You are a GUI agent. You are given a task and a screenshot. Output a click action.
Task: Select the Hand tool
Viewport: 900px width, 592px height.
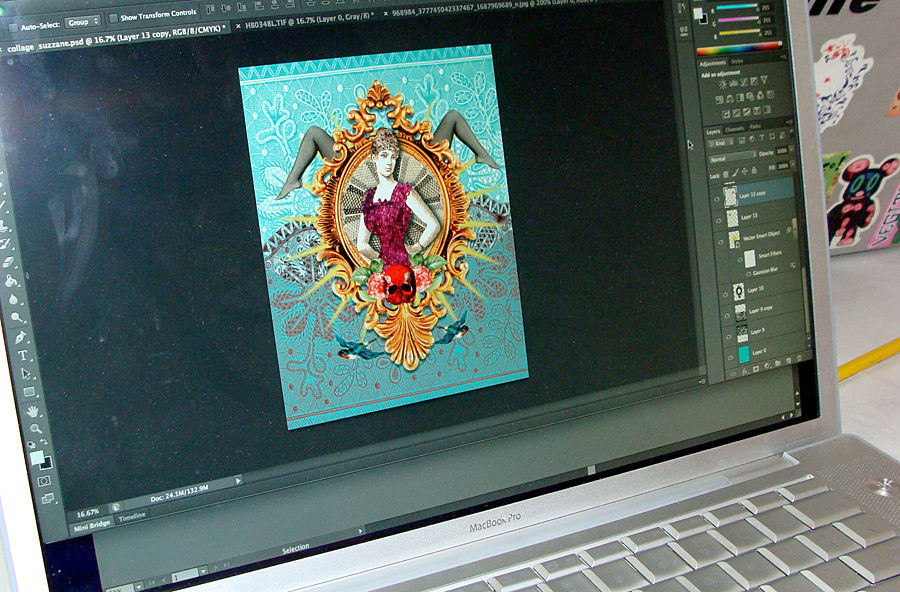coord(33,412)
